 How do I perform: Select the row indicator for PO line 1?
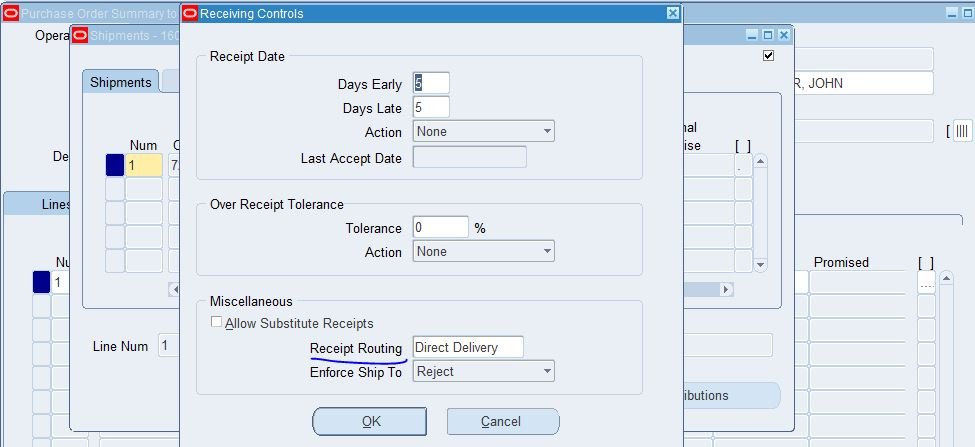coord(41,282)
